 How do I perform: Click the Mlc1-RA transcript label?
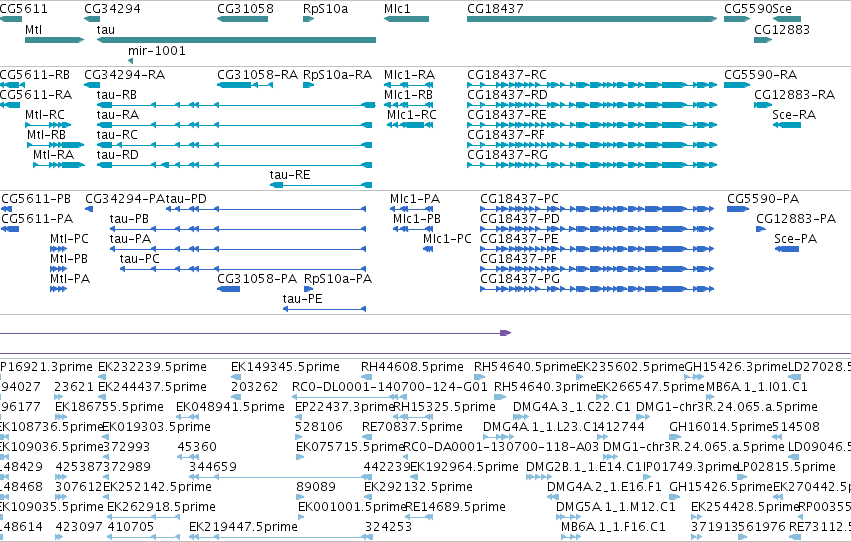tap(409, 74)
